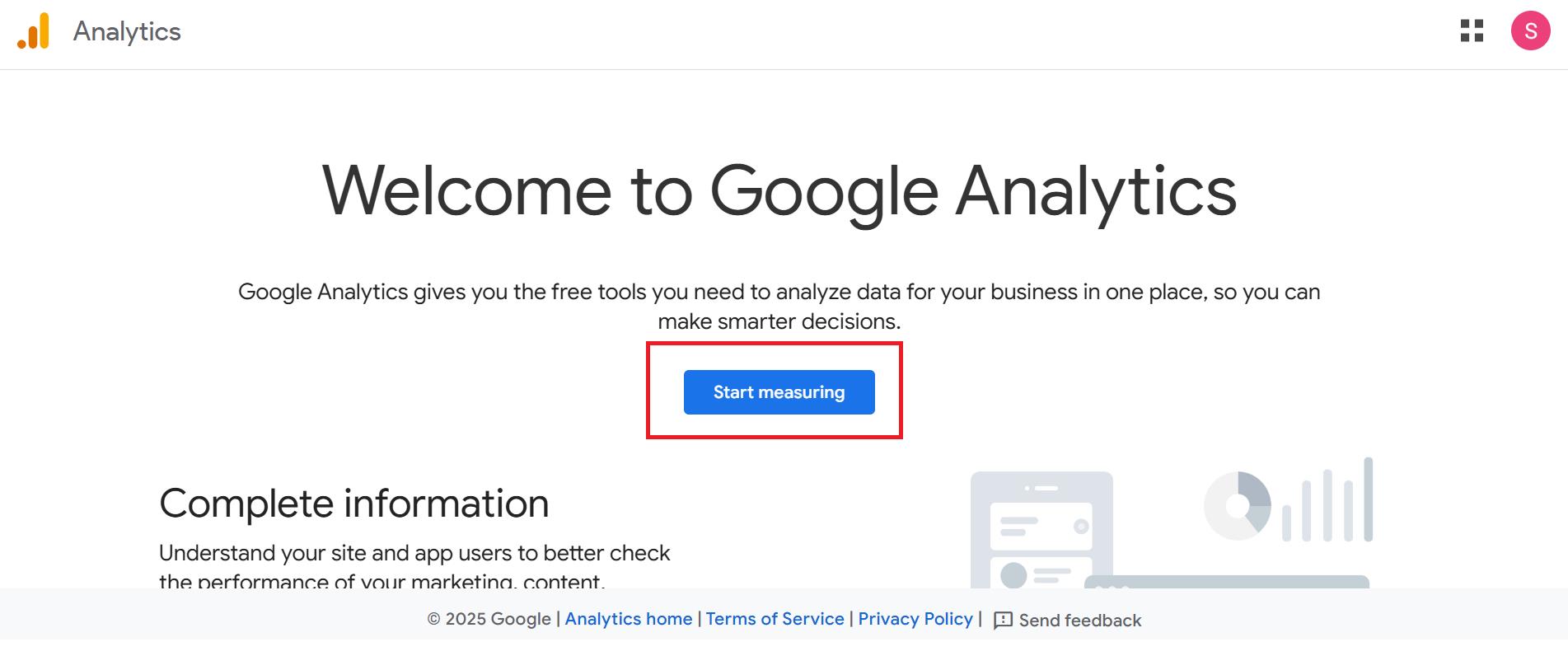Open the apps menu in the top-right corner
The width and height of the screenshot is (1568, 656).
[1472, 32]
